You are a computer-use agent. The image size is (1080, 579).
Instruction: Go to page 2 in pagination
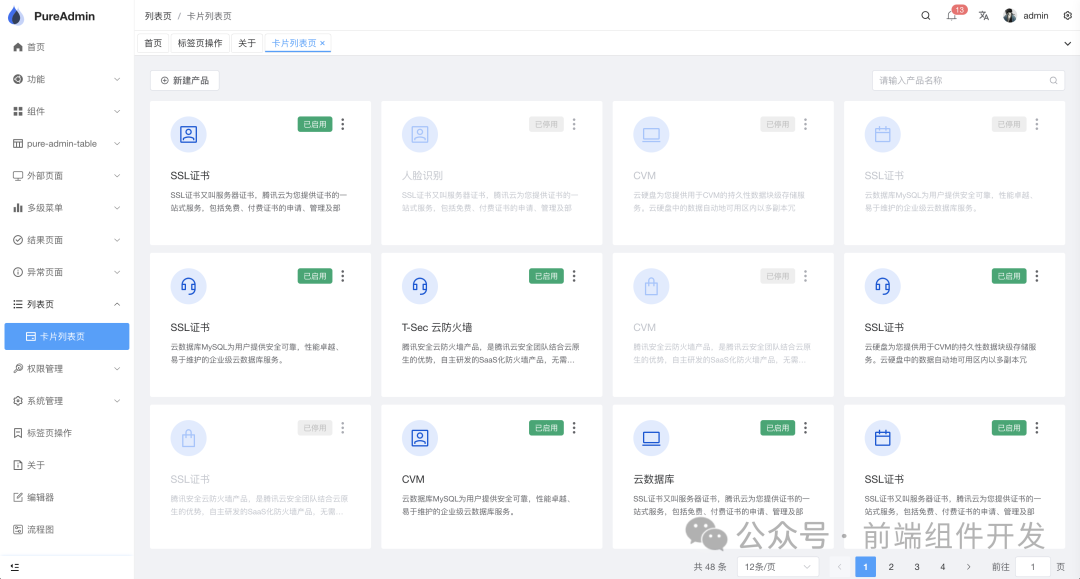891,565
